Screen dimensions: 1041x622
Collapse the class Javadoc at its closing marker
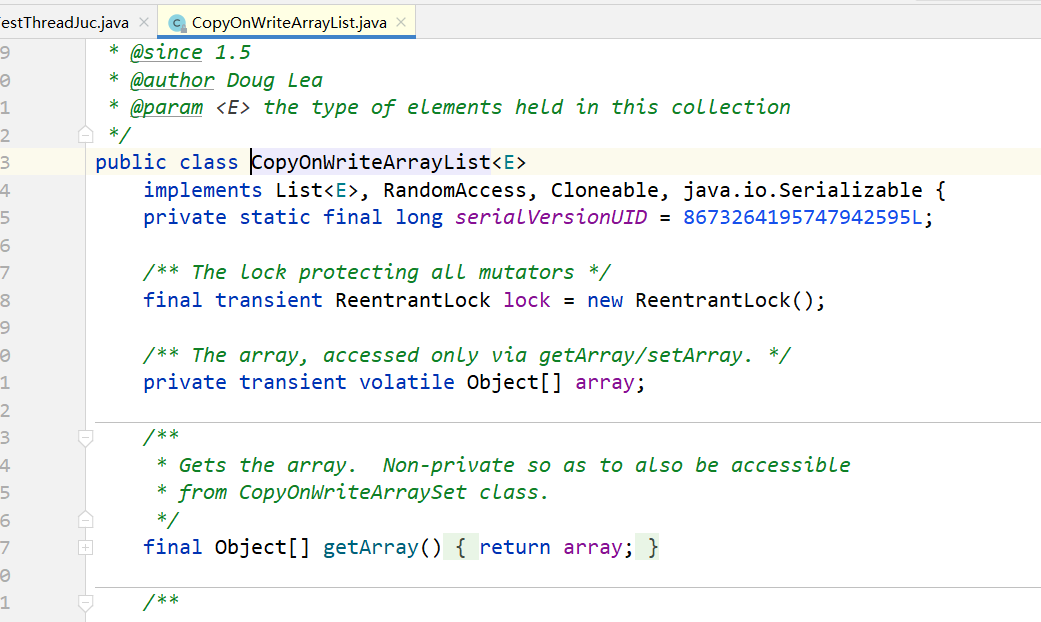[x=85, y=134]
